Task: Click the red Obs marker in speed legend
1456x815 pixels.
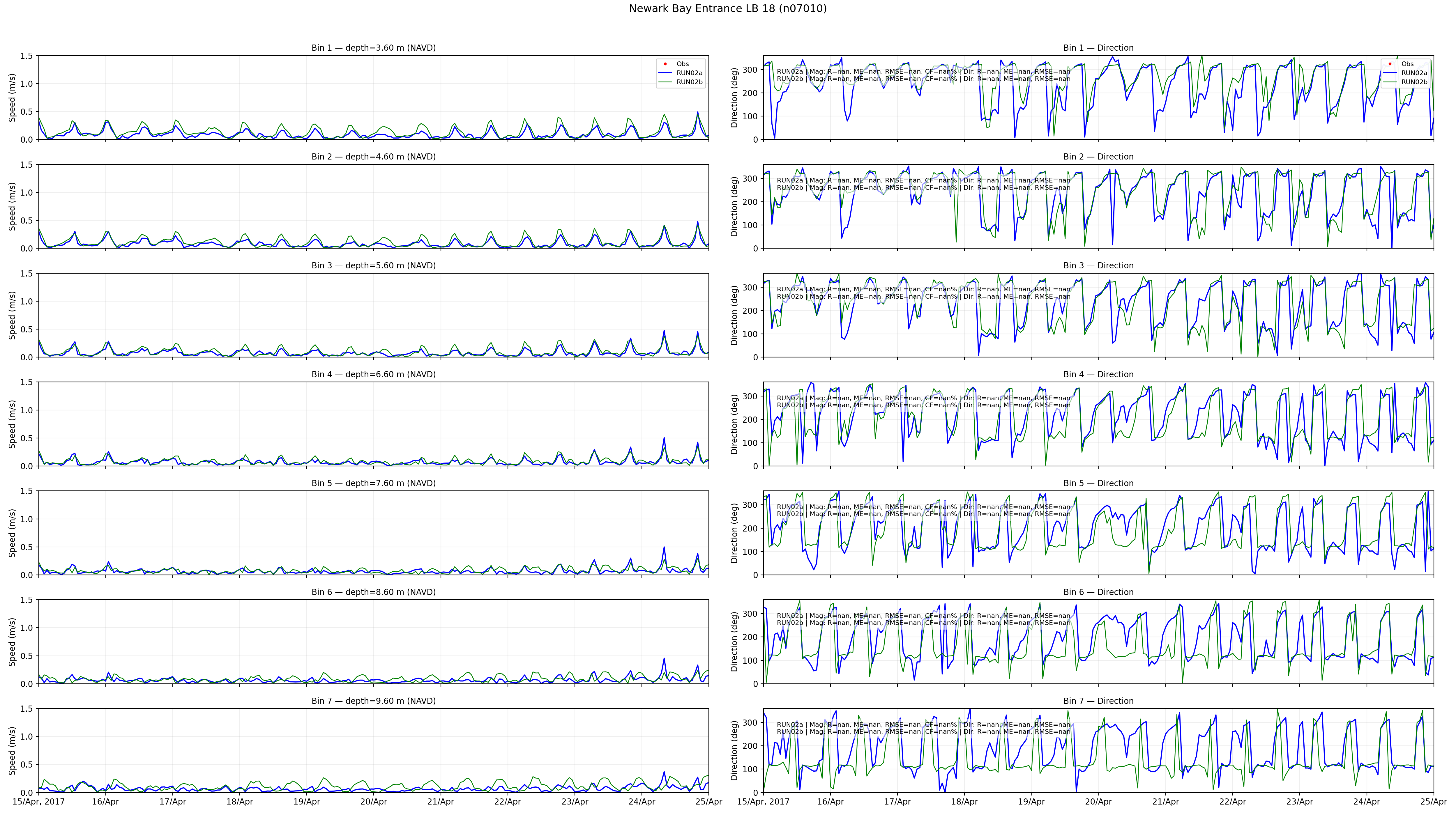Action: [x=665, y=64]
